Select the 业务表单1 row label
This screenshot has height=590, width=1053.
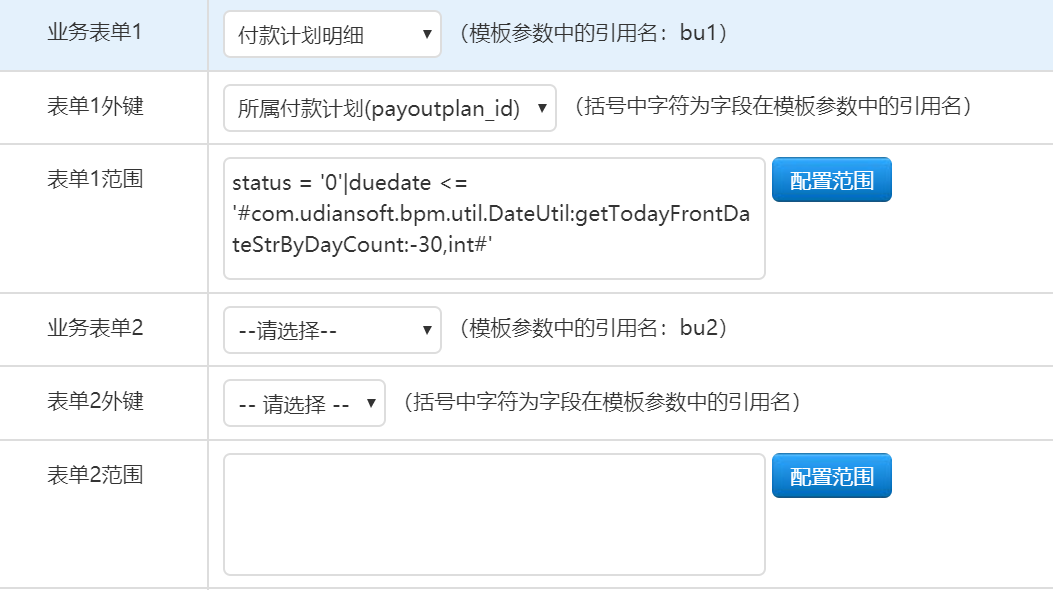click(95, 32)
